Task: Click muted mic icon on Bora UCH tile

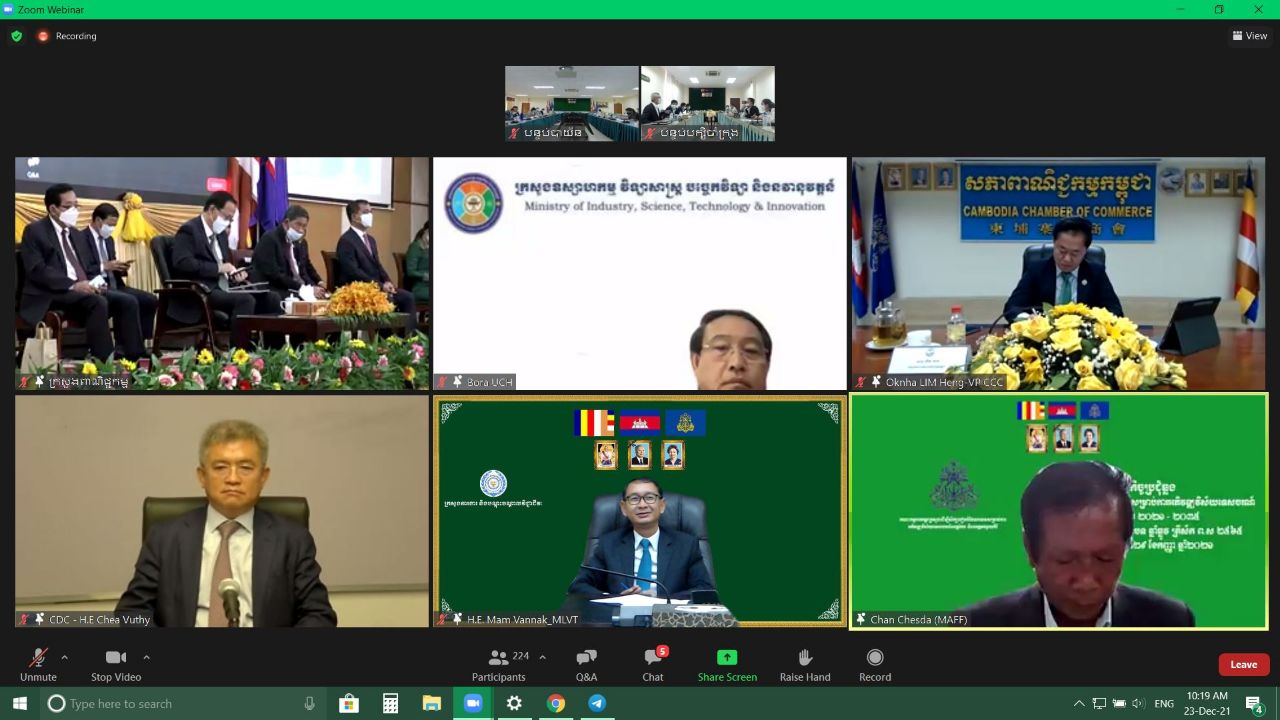Action: [442, 382]
